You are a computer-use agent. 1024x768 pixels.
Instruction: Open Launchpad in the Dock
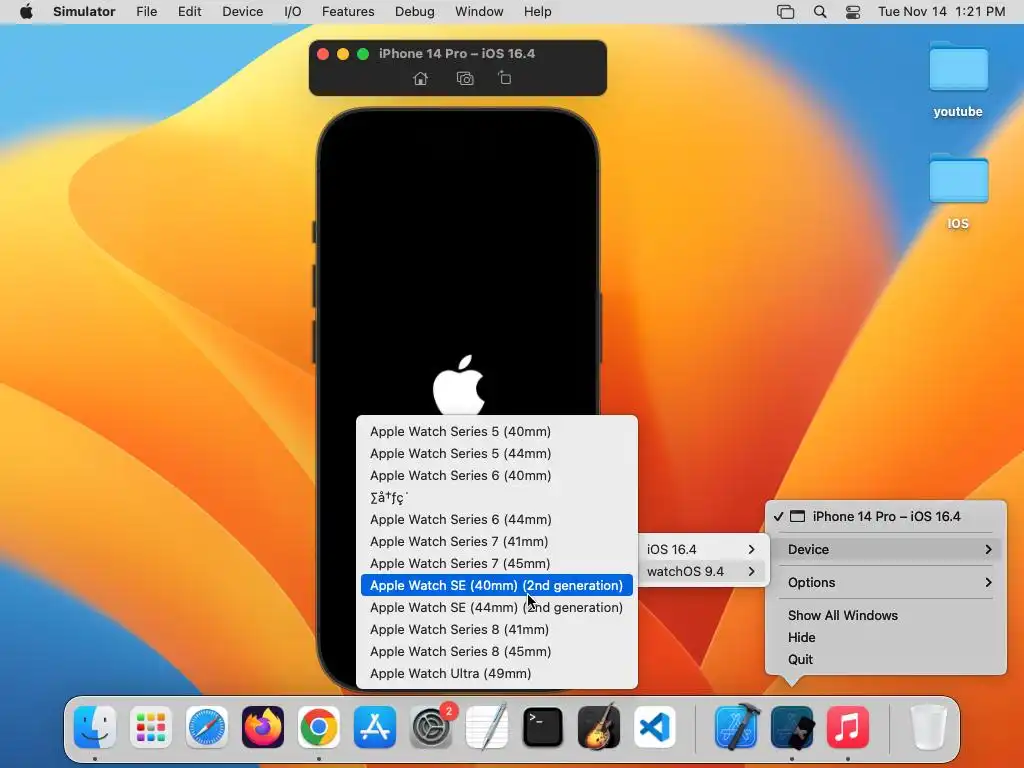click(x=151, y=727)
